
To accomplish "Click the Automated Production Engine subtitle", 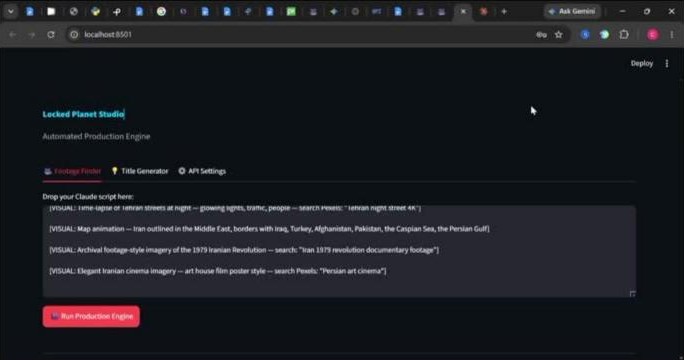I will (x=96, y=136).
